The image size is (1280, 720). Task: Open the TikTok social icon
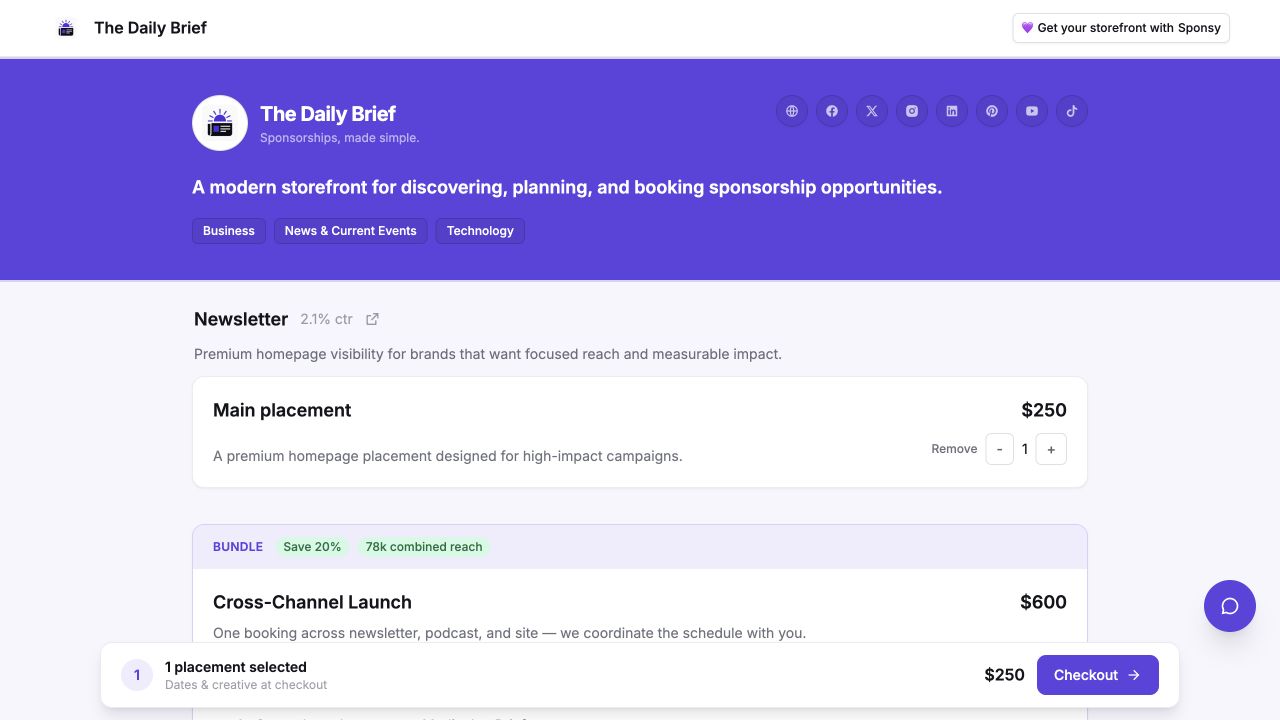1072,111
